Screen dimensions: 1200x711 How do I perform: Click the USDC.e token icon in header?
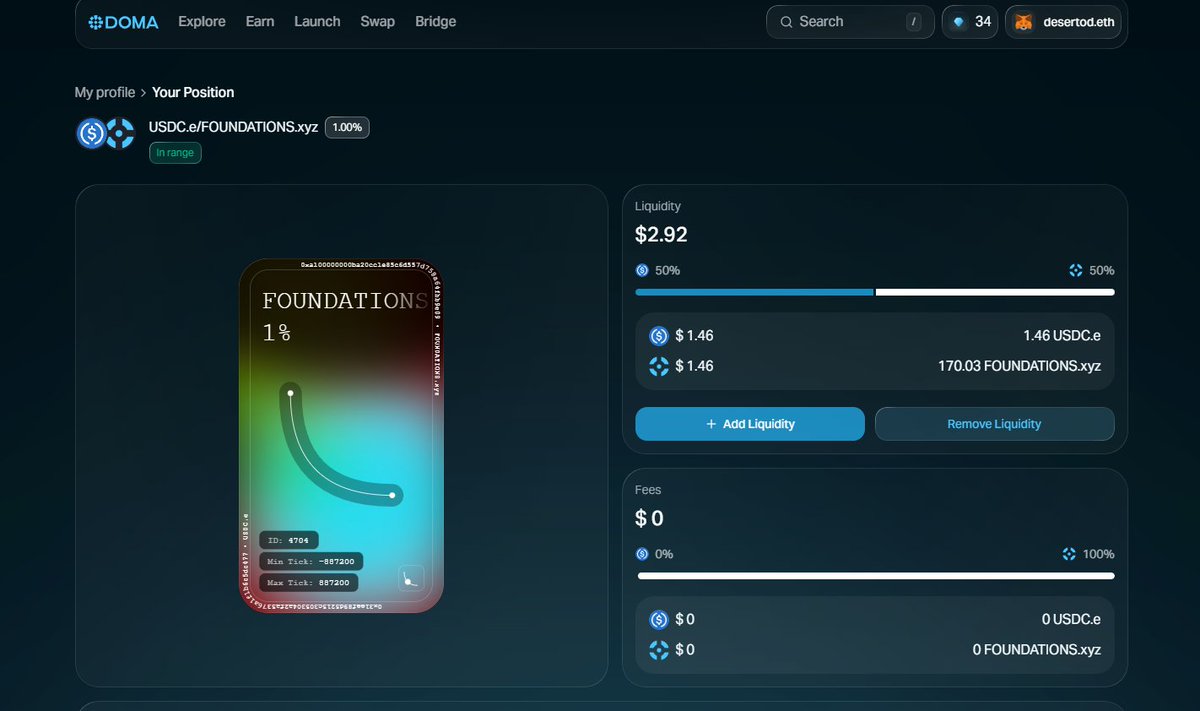(91, 133)
